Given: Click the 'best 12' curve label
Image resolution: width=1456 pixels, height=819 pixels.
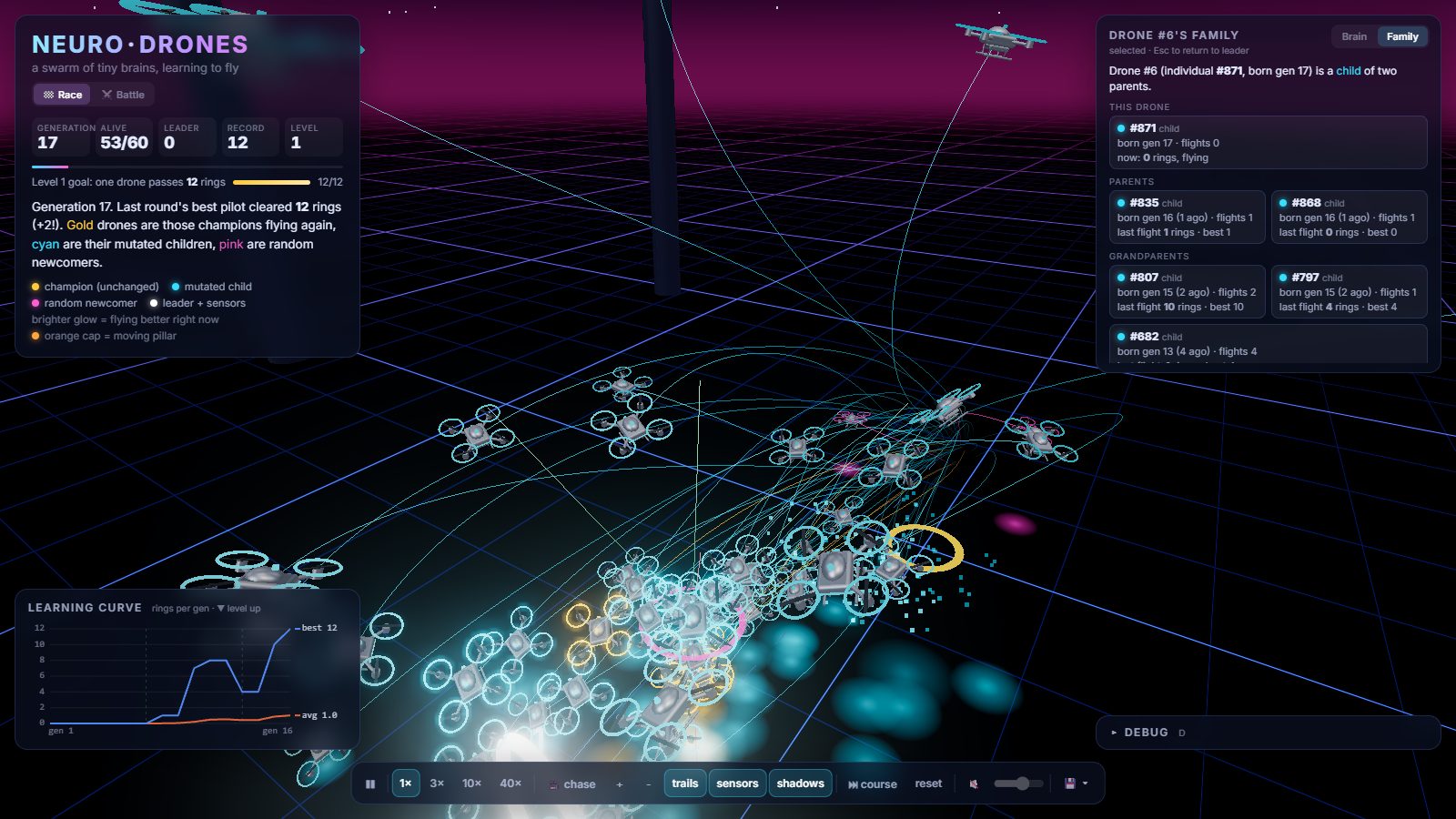Looking at the screenshot, I should 319,628.
